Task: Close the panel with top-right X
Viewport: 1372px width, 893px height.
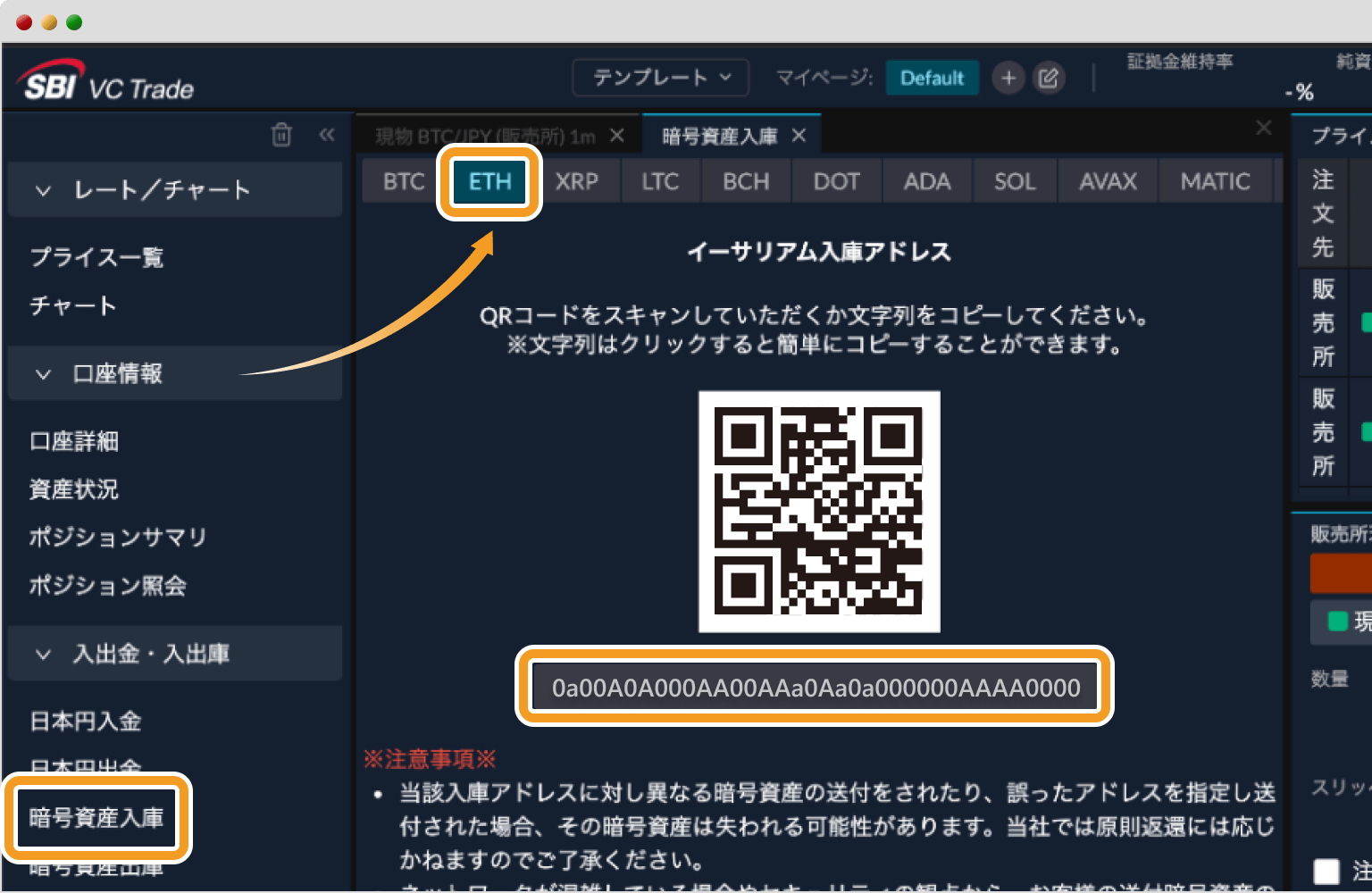Action: pyautogui.click(x=1264, y=128)
